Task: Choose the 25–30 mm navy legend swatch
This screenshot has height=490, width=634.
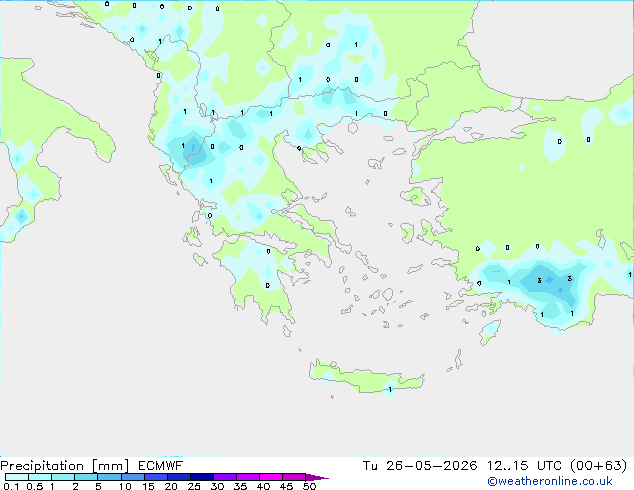Action: 201,477
